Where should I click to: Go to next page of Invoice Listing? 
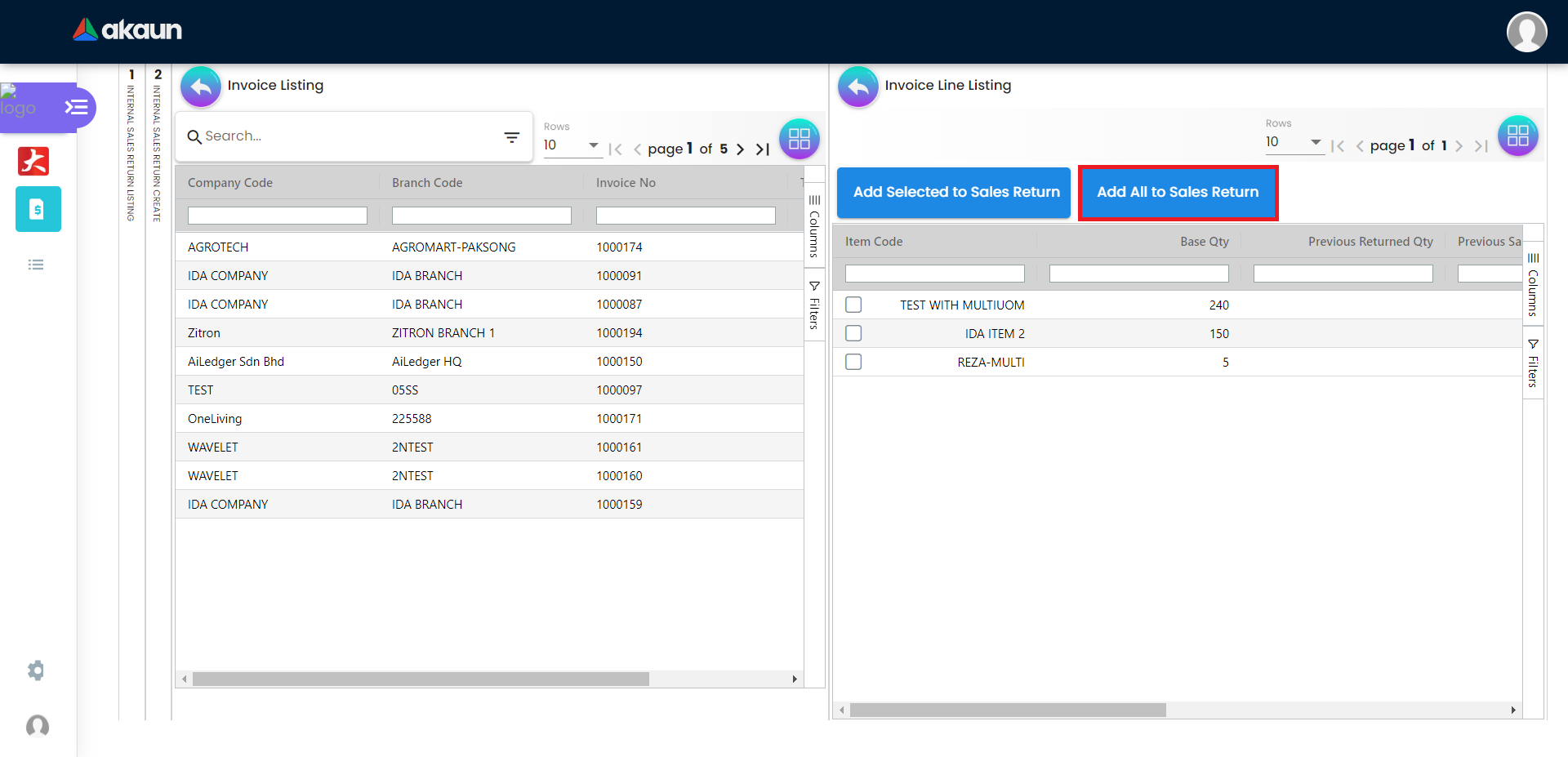pos(740,149)
